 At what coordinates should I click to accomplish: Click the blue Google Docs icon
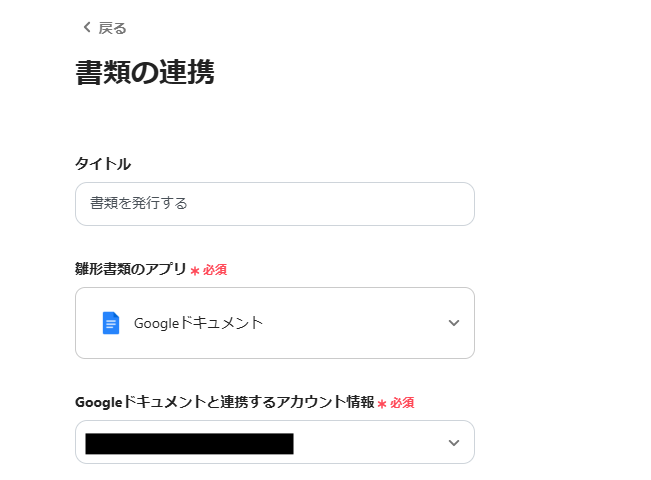tap(110, 323)
